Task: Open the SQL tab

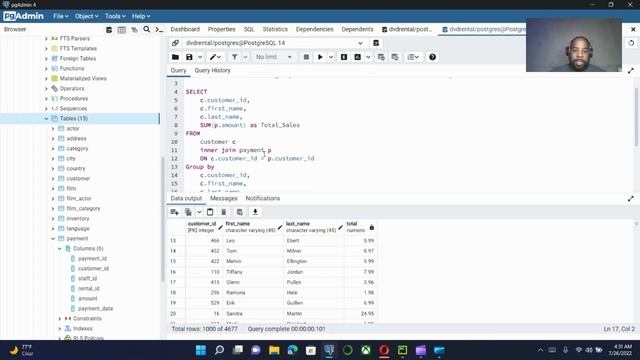Action: point(249,29)
